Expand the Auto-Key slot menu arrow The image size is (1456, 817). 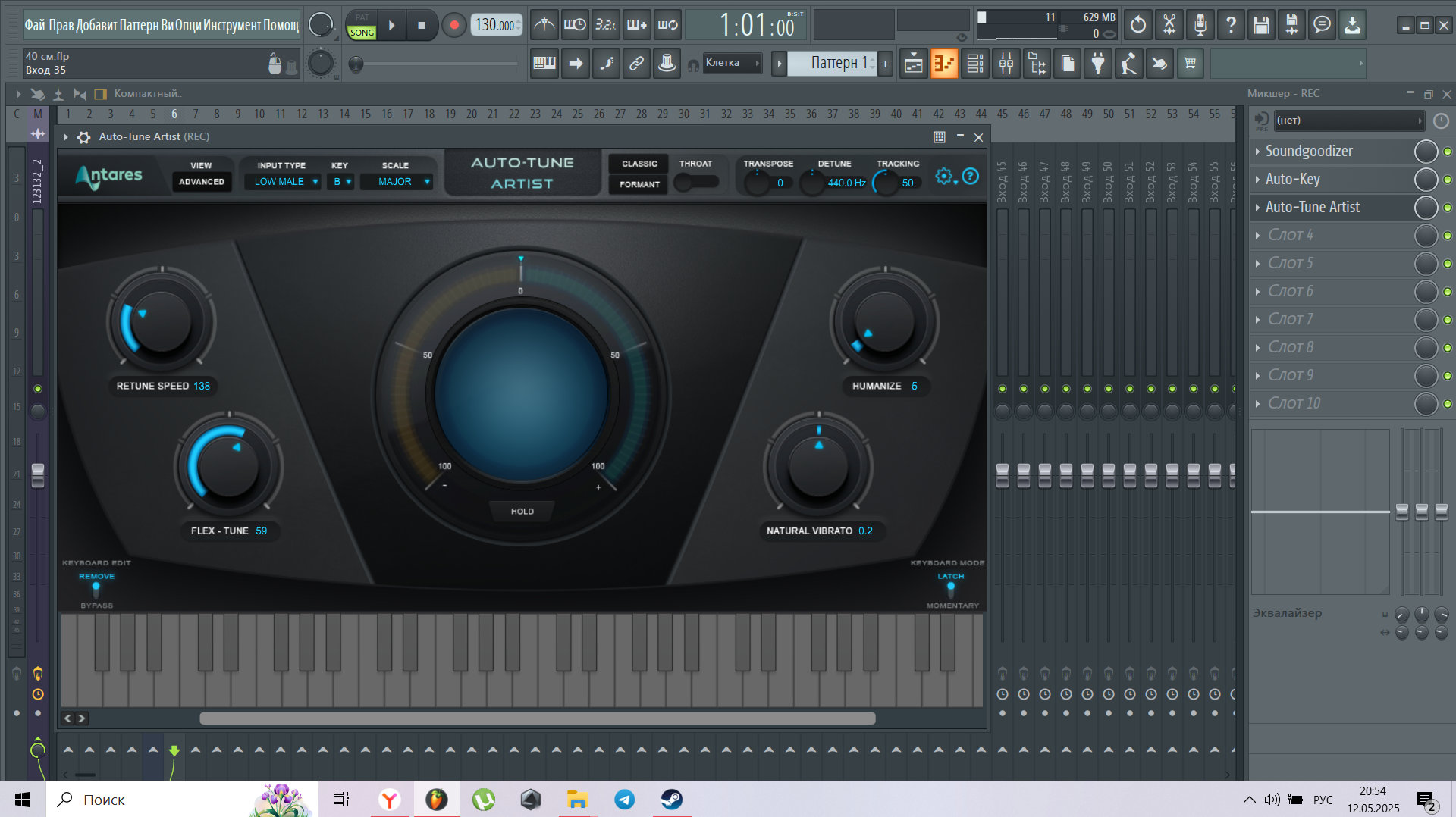tap(1257, 180)
